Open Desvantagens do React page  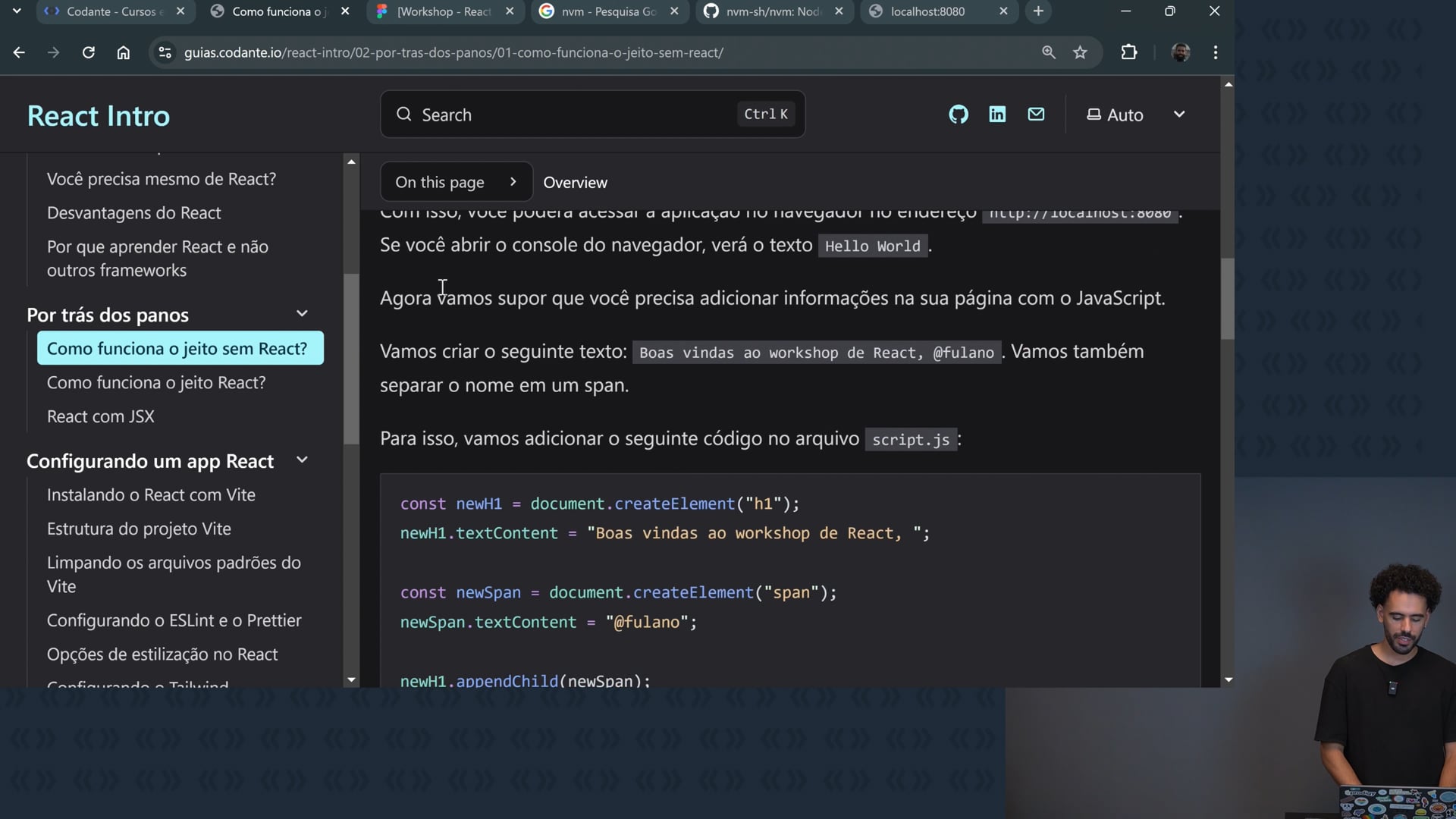click(134, 213)
